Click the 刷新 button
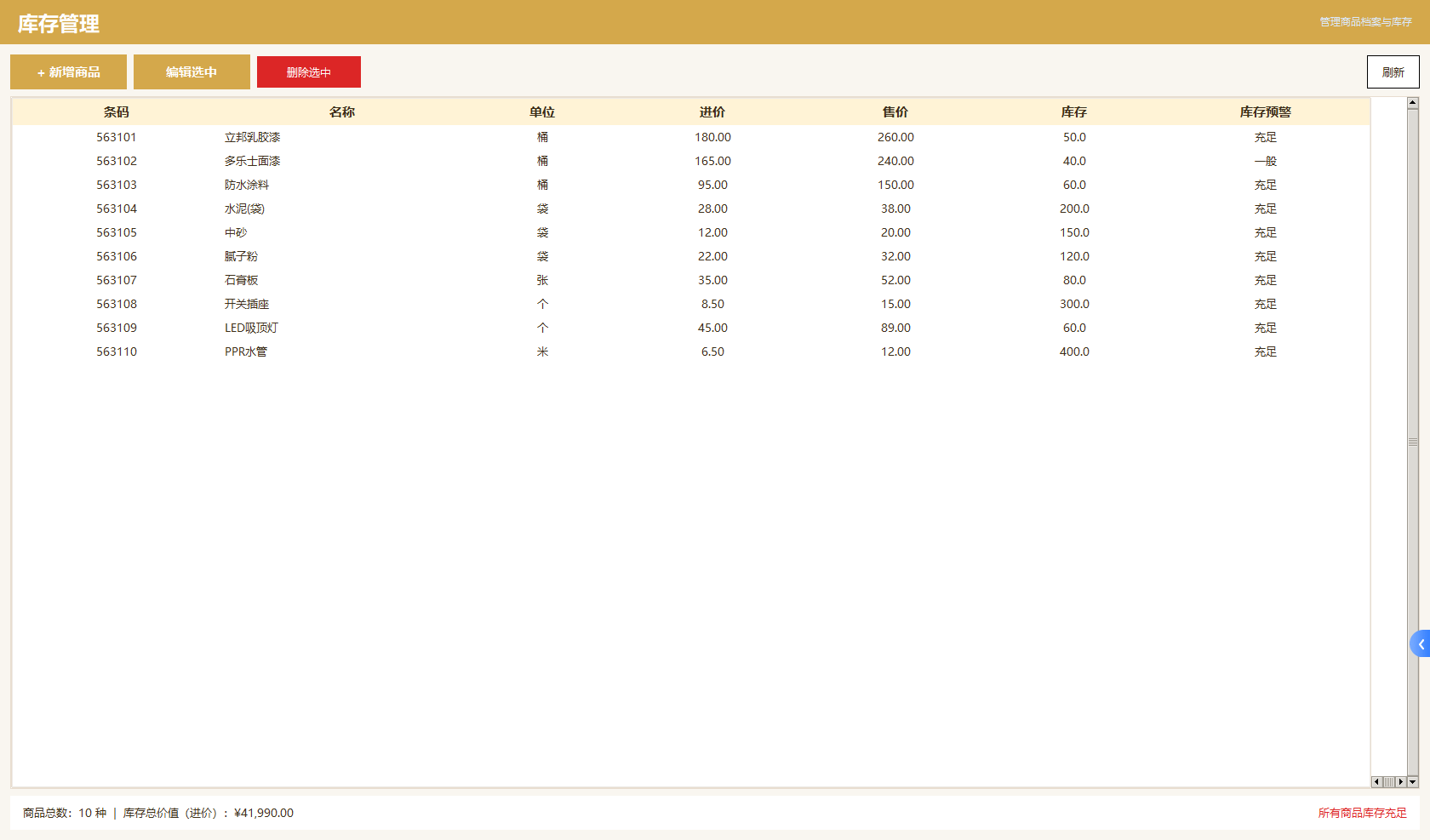1430x840 pixels. point(1393,72)
